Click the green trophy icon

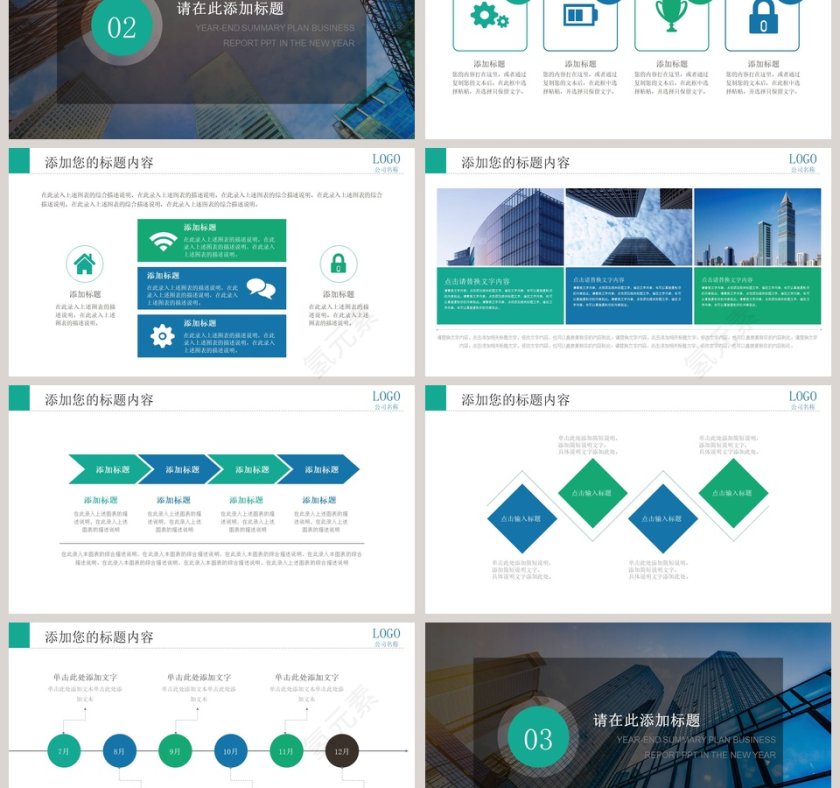[671, 14]
